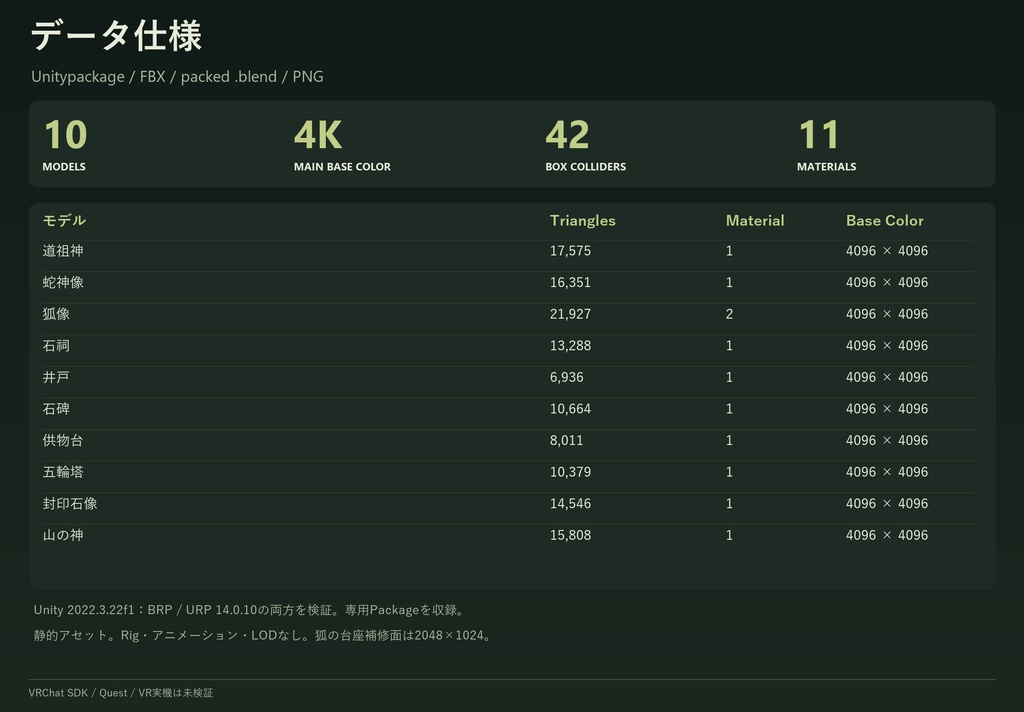Image resolution: width=1024 pixels, height=712 pixels.
Task: Select the 供物台 model name
Action: [x=63, y=440]
